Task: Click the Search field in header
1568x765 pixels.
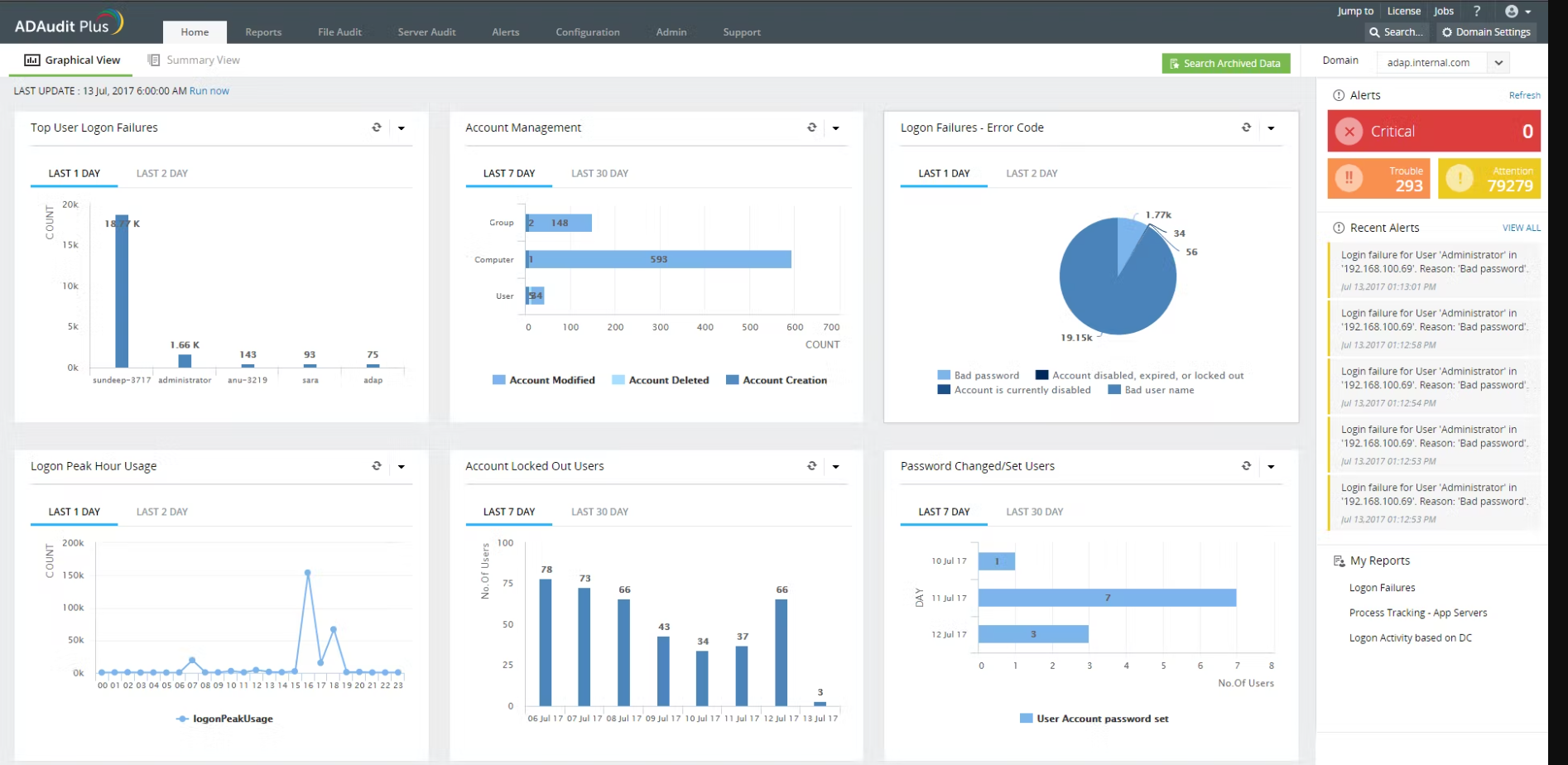Action: (x=1397, y=32)
